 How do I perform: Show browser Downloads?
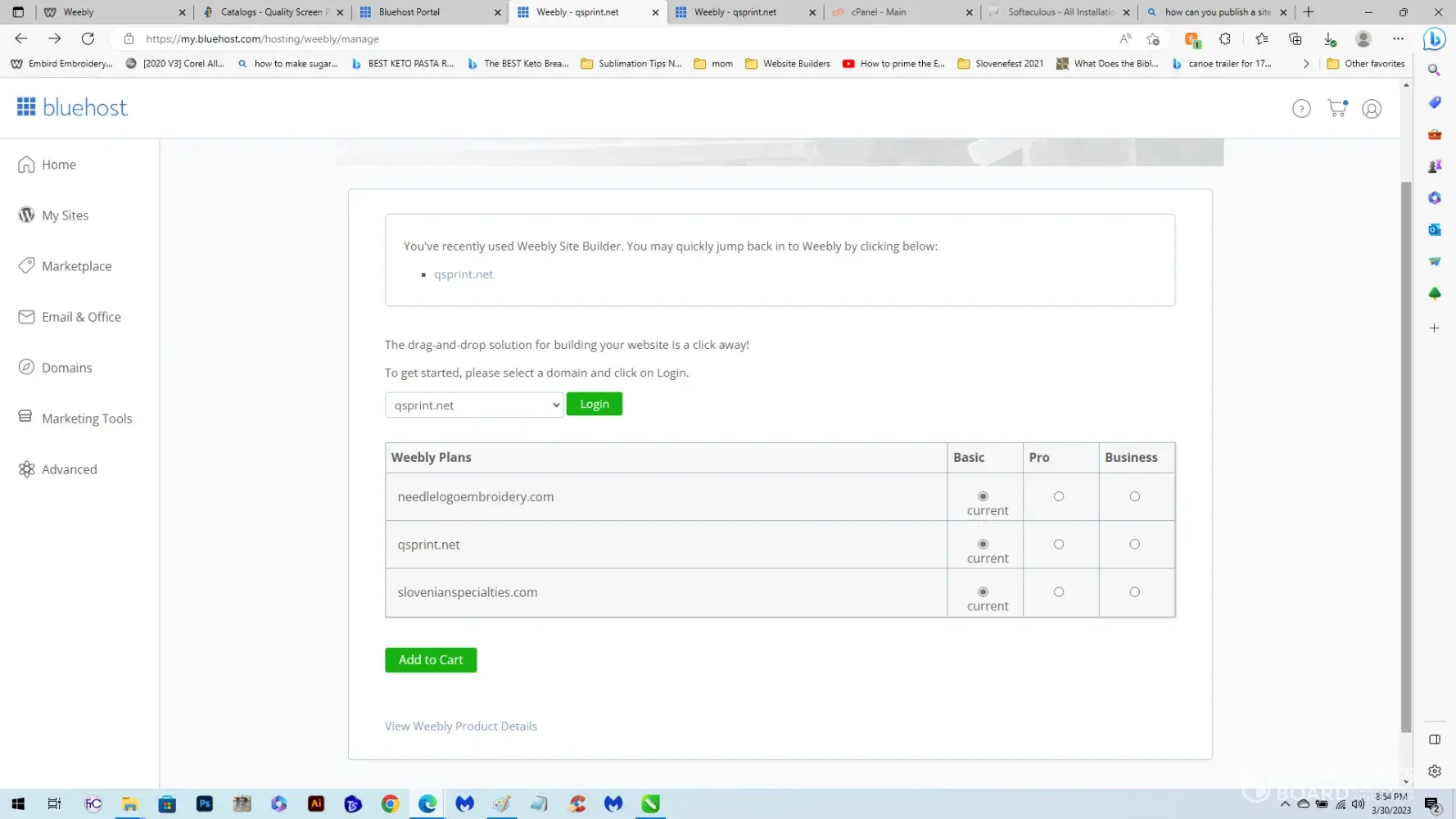(1330, 38)
